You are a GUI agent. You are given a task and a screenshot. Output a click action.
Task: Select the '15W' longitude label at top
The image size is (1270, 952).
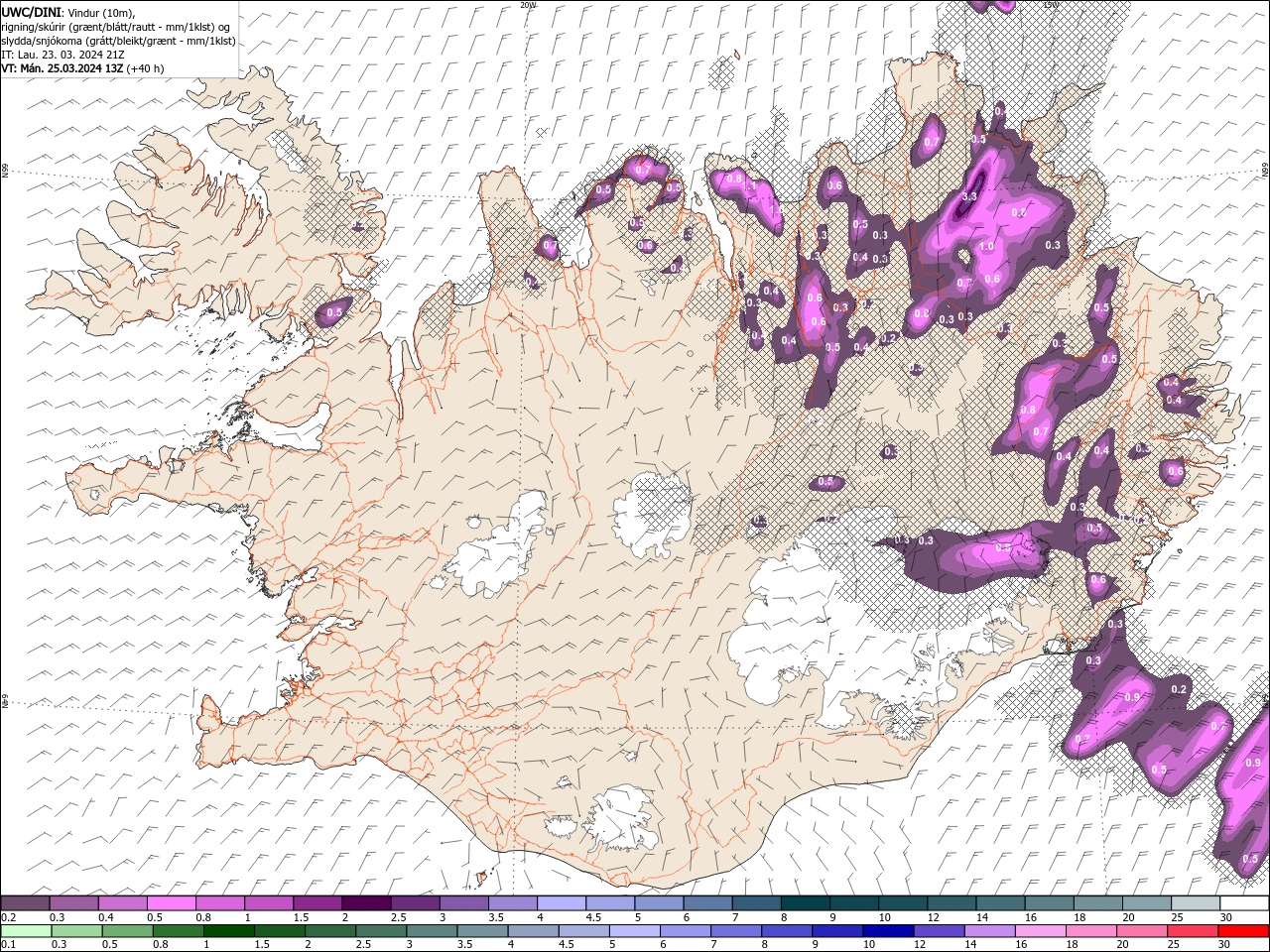(1051, 5)
